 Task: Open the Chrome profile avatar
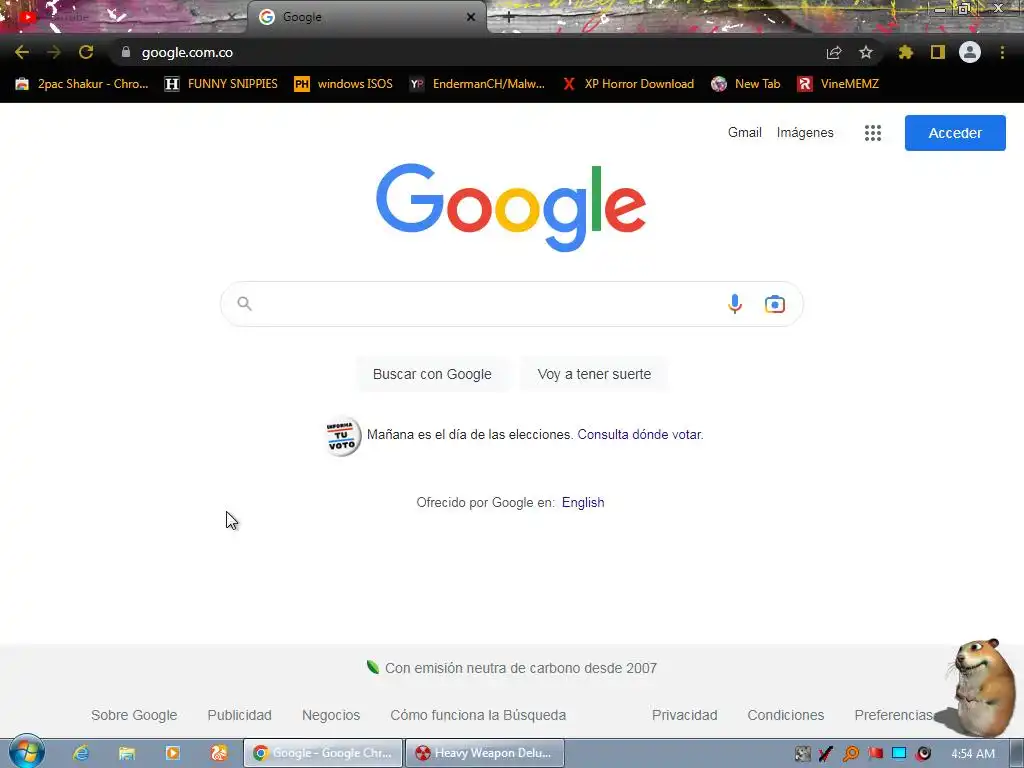pos(970,52)
